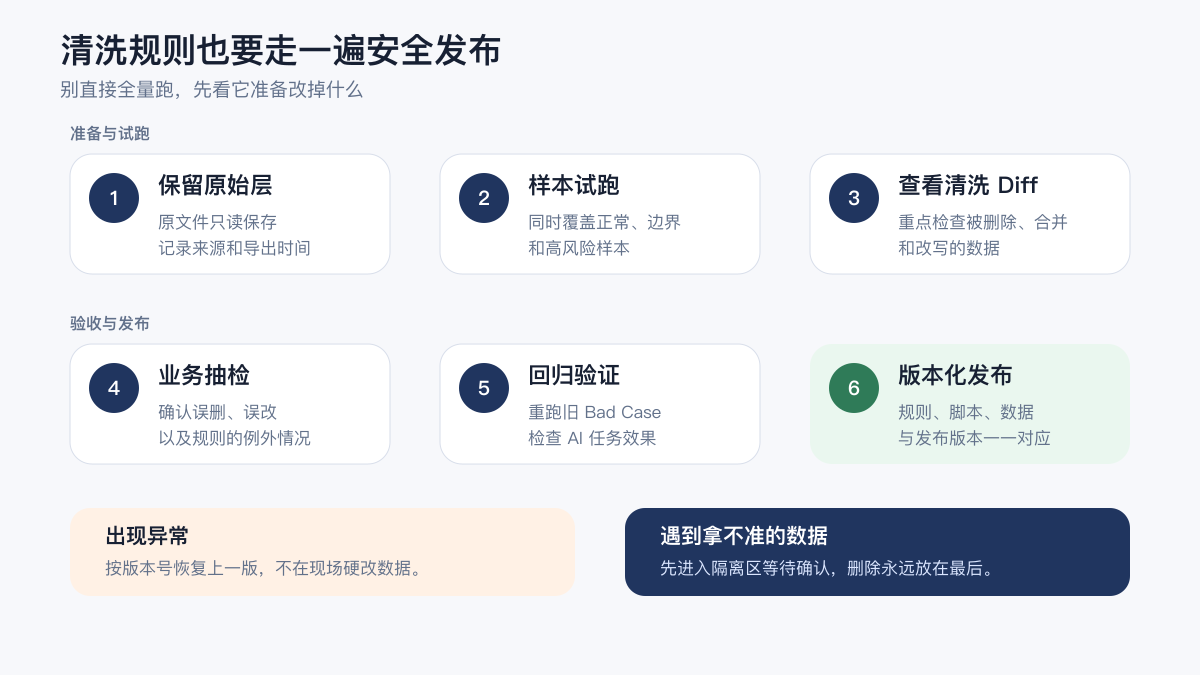Click the 准备与试跑 section label
The height and width of the screenshot is (675, 1200).
coord(110,134)
